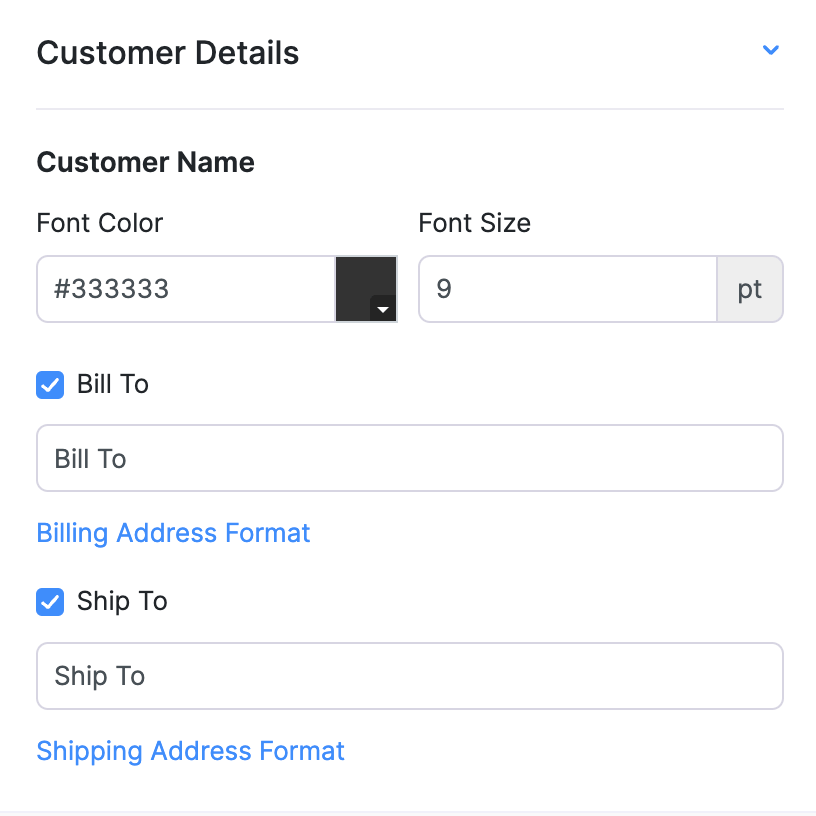Click the Font Size input showing 9
The height and width of the screenshot is (816, 816).
point(567,289)
